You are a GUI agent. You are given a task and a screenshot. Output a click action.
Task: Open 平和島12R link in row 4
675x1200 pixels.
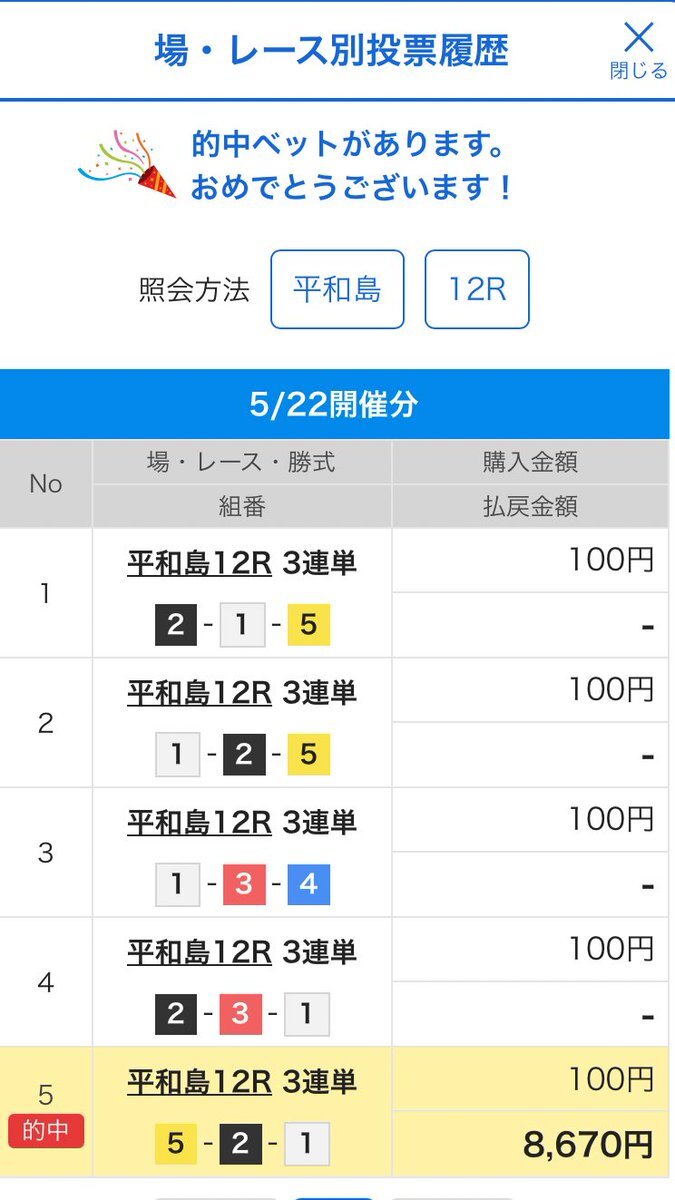[x=200, y=952]
